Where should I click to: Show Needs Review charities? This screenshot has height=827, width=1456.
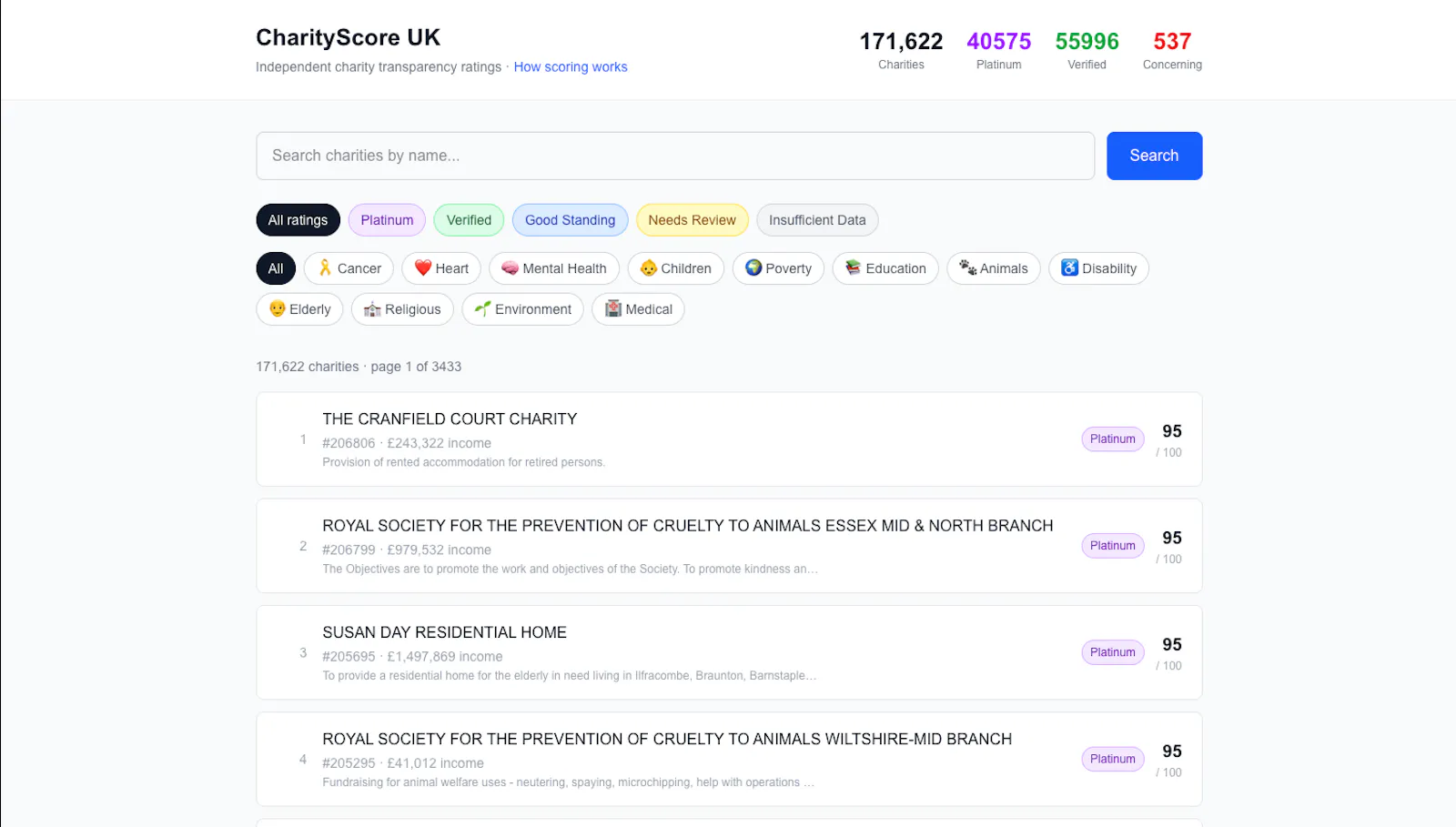point(692,220)
